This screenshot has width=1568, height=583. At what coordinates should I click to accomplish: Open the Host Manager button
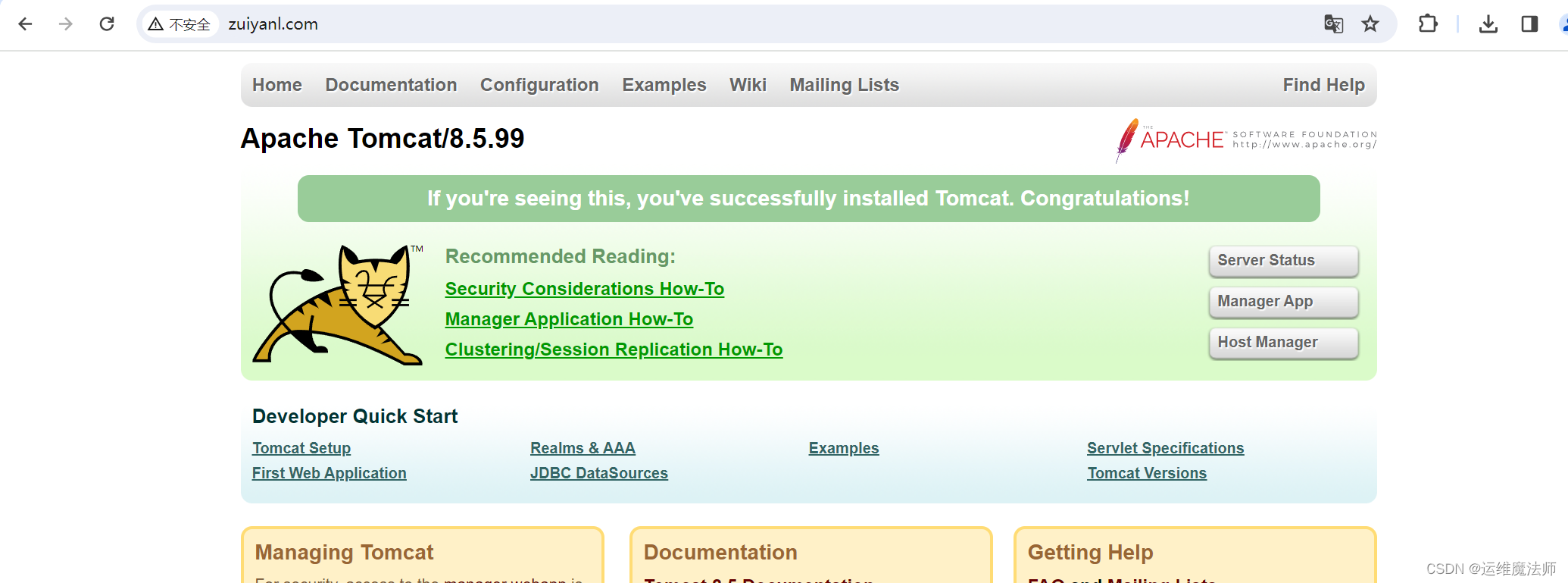[1284, 343]
